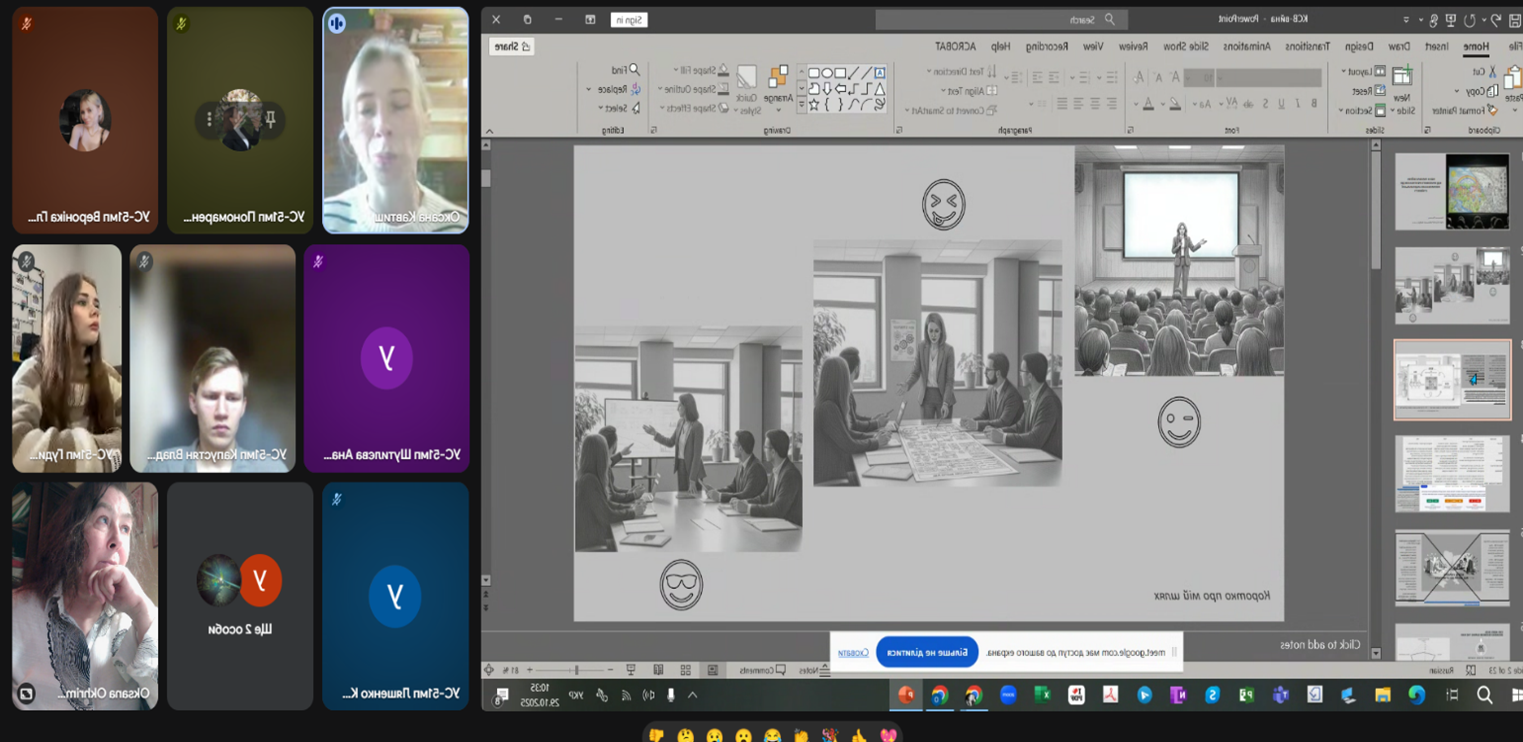Select the star shape in shapes gallery
Image resolution: width=1523 pixels, height=742 pixels.
tap(813, 104)
